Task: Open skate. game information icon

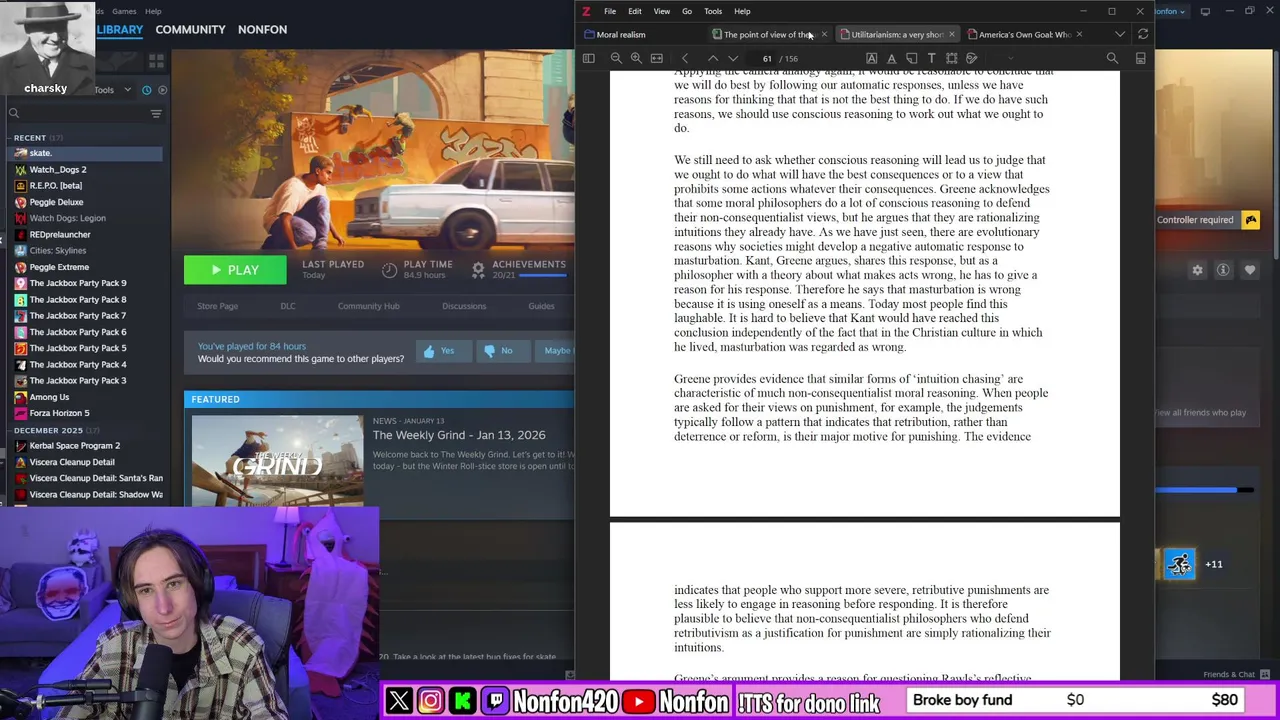Action: point(1223,270)
